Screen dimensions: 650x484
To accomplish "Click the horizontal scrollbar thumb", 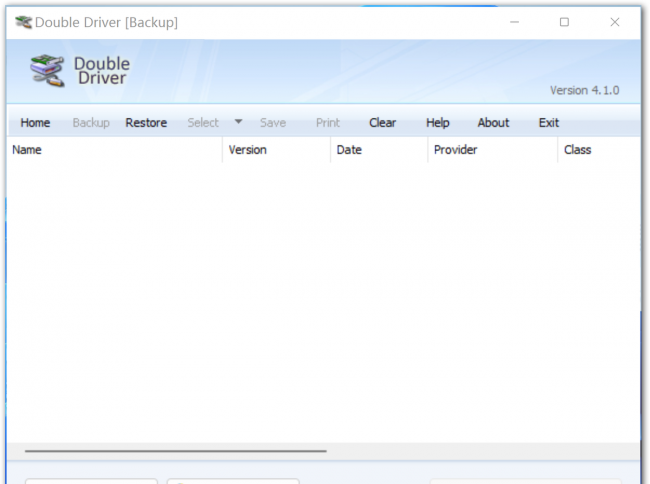I will [176, 451].
